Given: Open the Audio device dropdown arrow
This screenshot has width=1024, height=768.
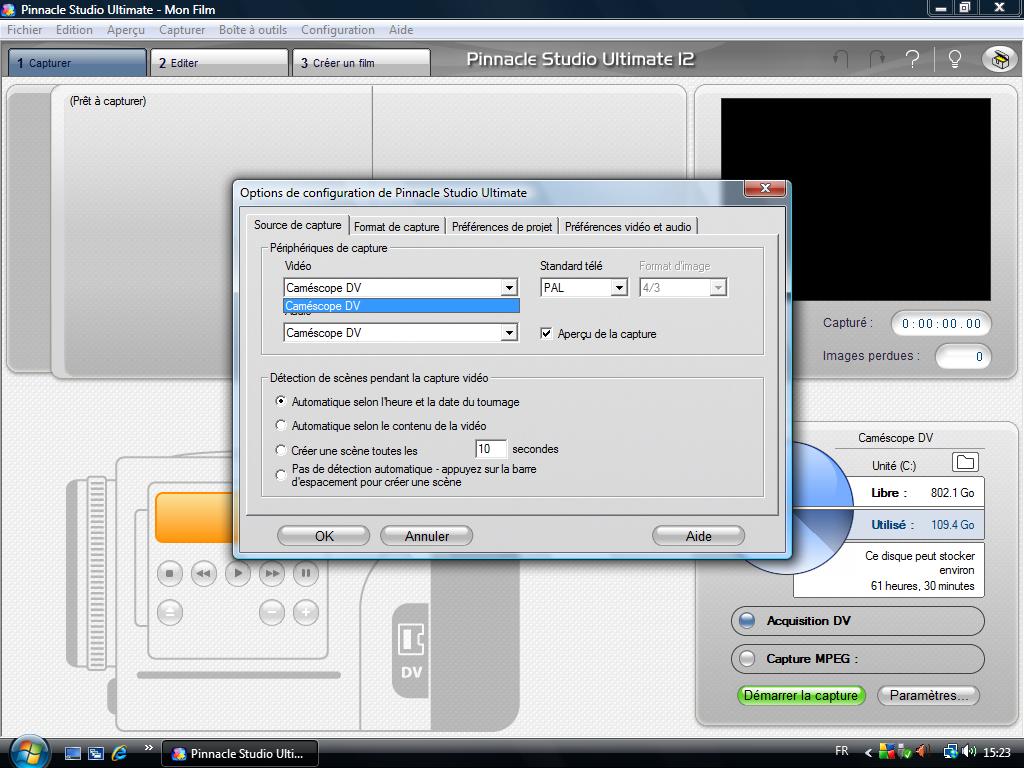Looking at the screenshot, I should [509, 333].
